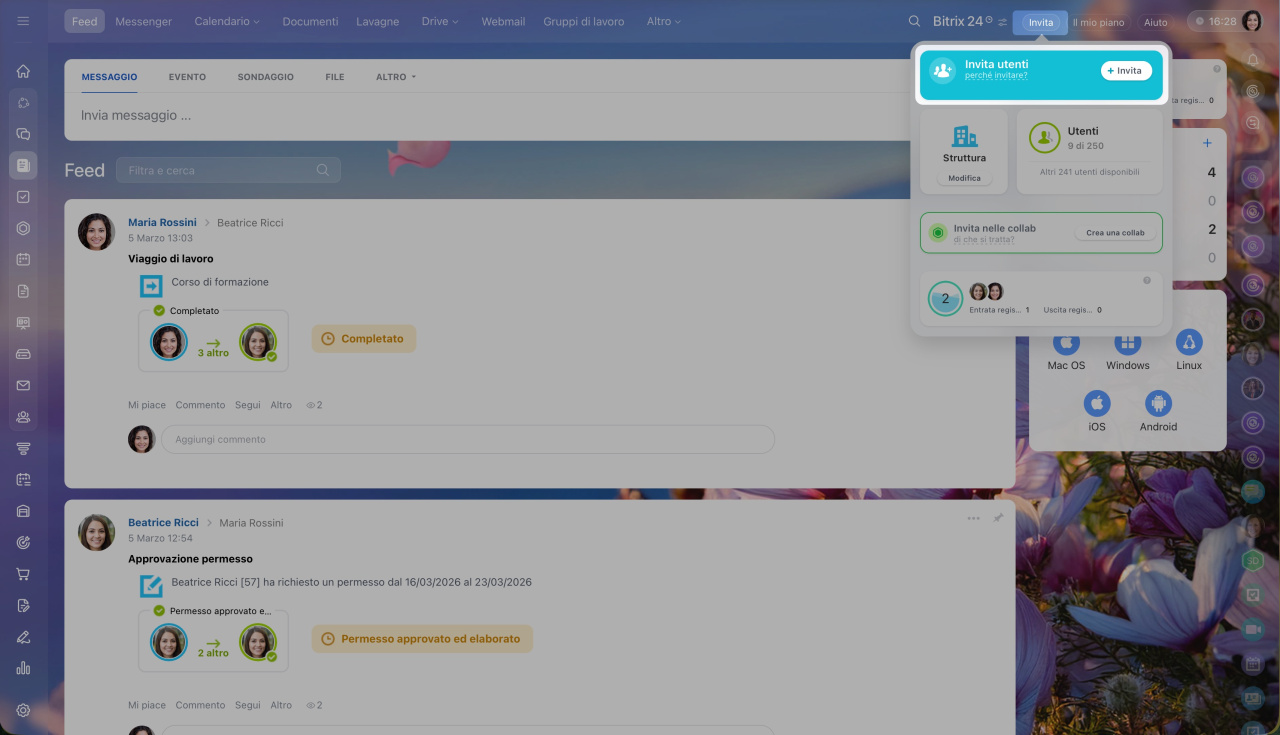Switch to the SONDAGGIO tab
The image size is (1280, 735).
point(265,77)
